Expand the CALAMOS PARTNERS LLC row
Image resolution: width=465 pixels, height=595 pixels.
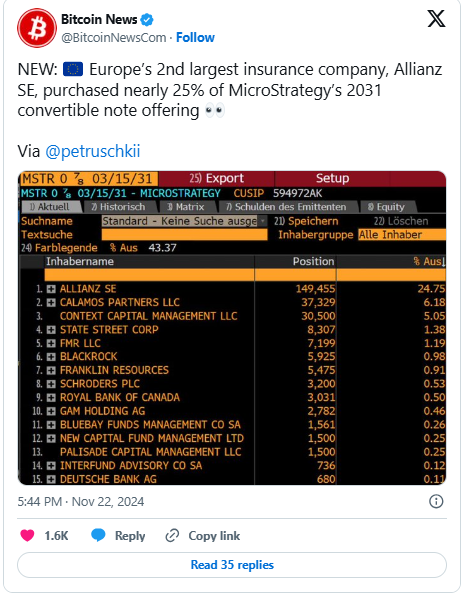[51, 302]
